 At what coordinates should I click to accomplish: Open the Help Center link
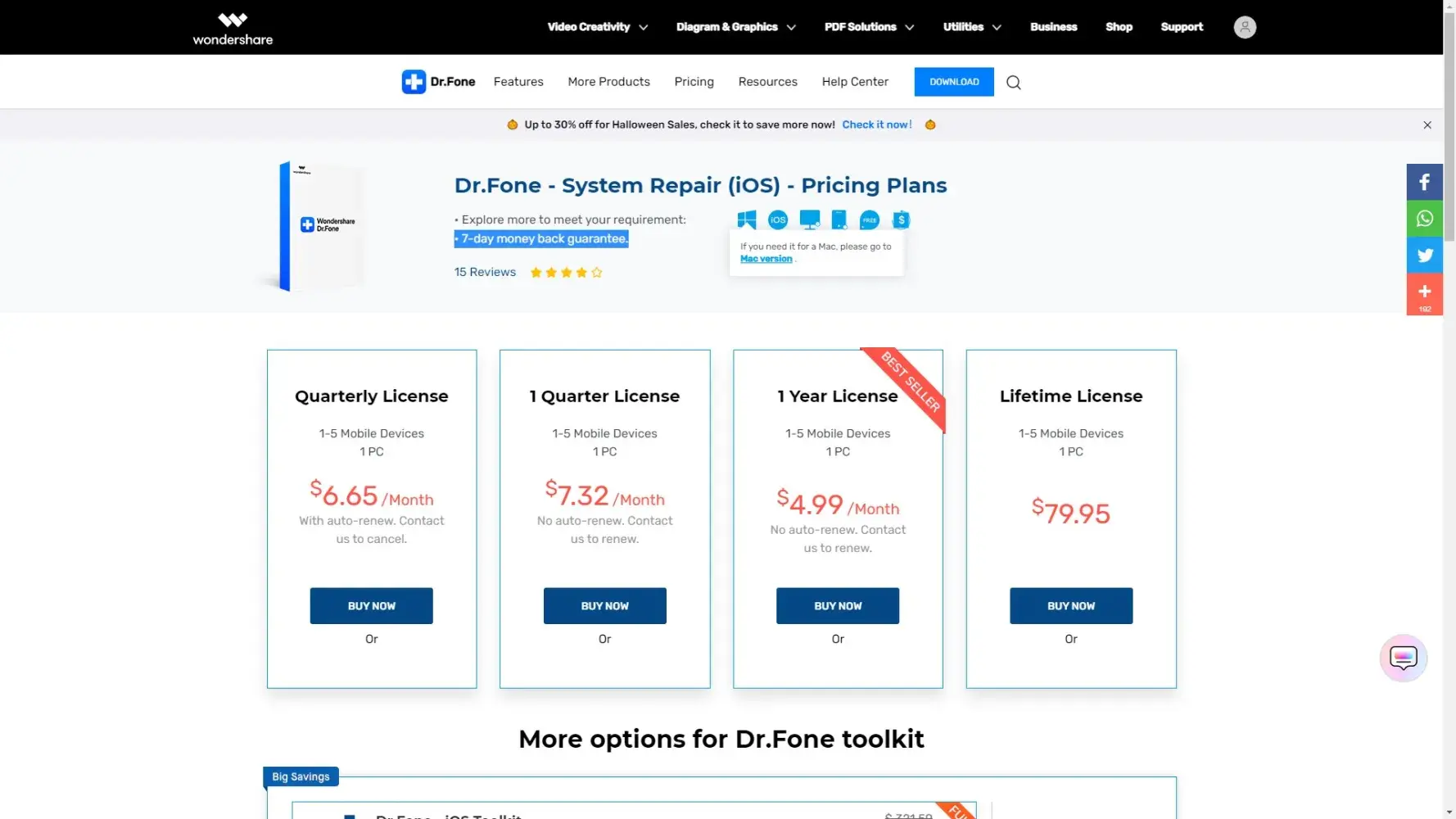coord(855,82)
